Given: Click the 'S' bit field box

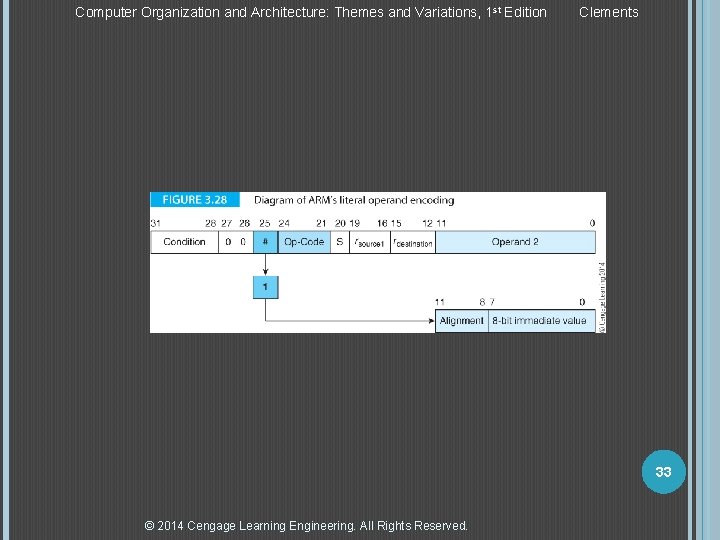Looking at the screenshot, I should (x=340, y=242).
